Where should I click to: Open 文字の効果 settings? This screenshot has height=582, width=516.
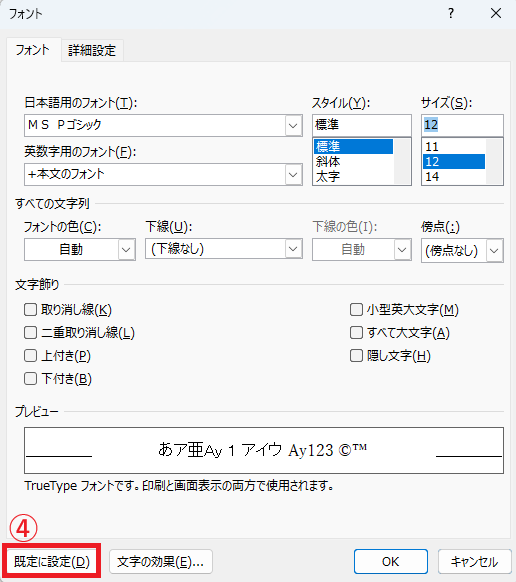click(161, 562)
